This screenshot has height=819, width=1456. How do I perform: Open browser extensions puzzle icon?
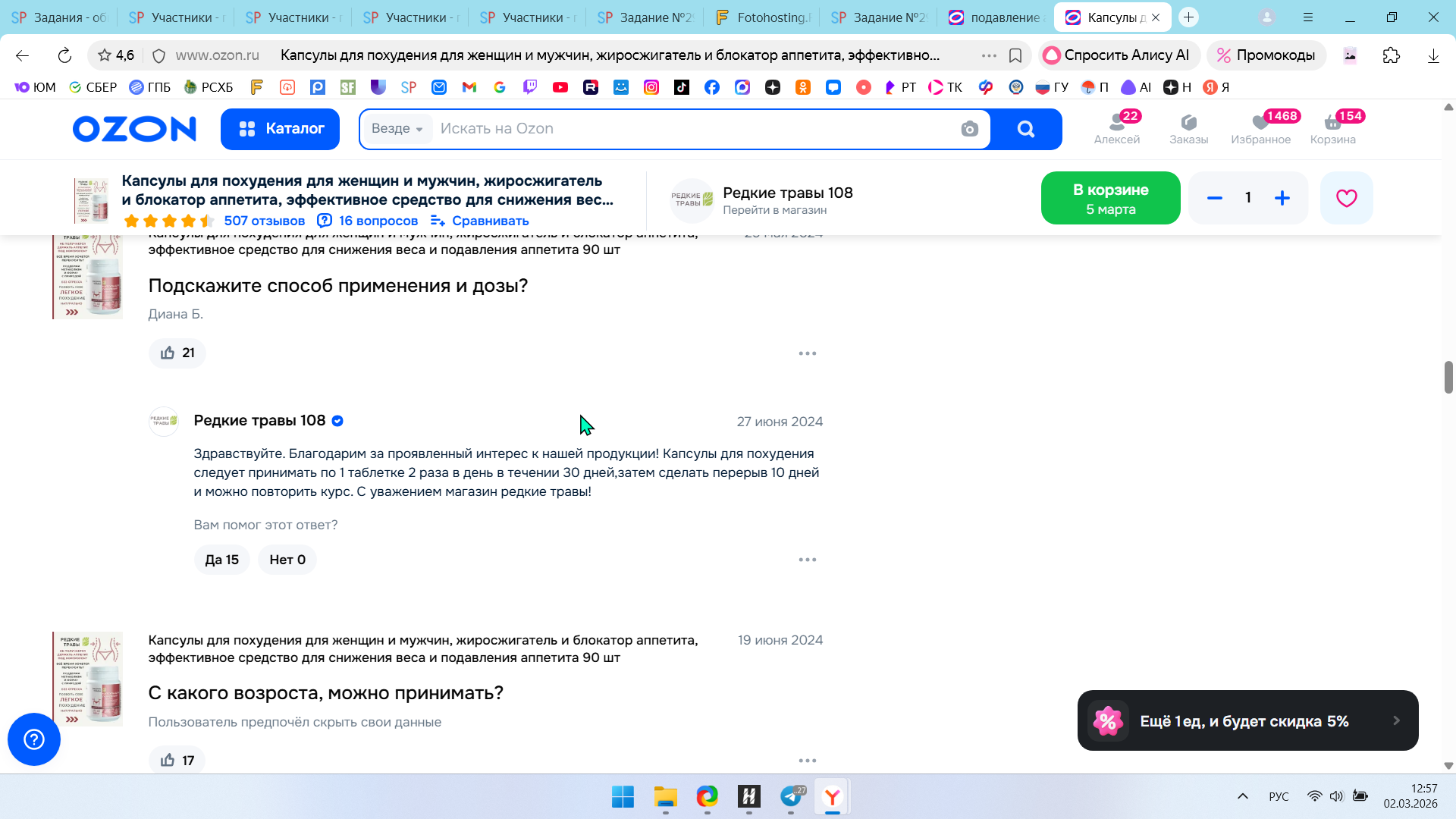pyautogui.click(x=1391, y=55)
